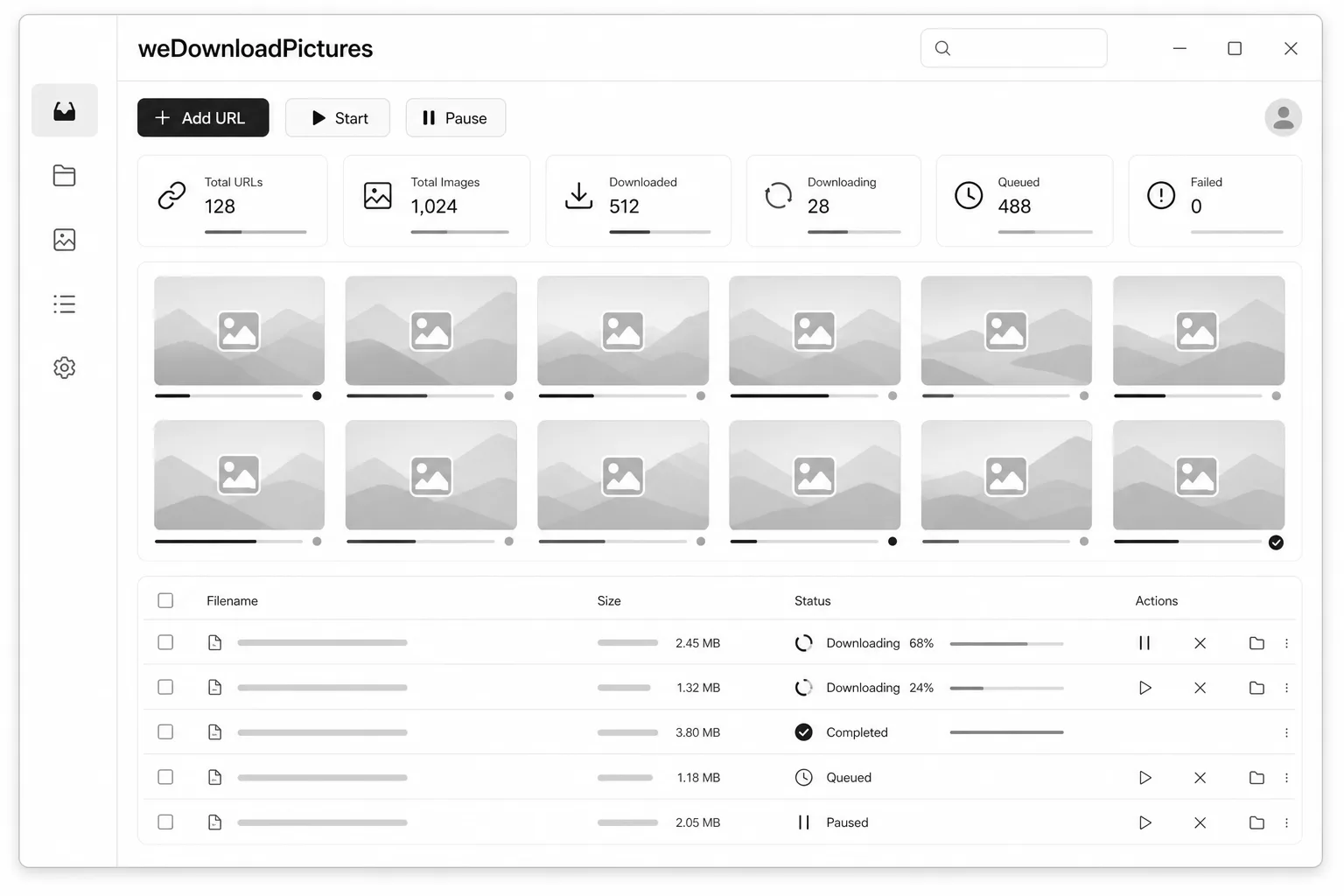1344x896 pixels.
Task: Click the progress bar of the 24% download
Action: (1006, 689)
